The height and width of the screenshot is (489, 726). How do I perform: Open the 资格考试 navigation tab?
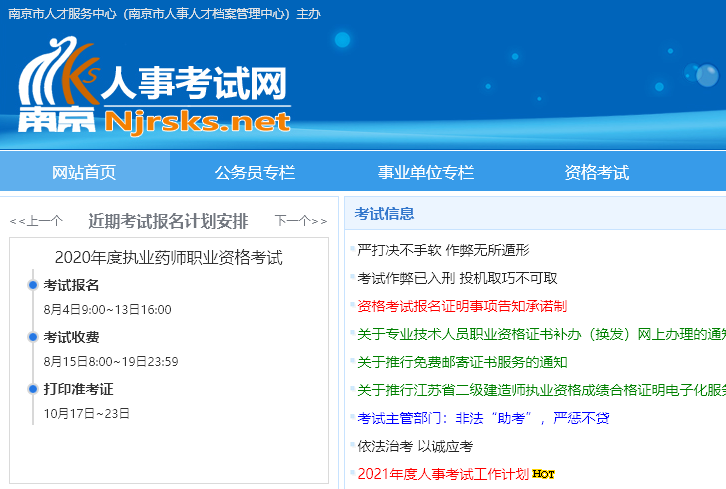click(596, 172)
